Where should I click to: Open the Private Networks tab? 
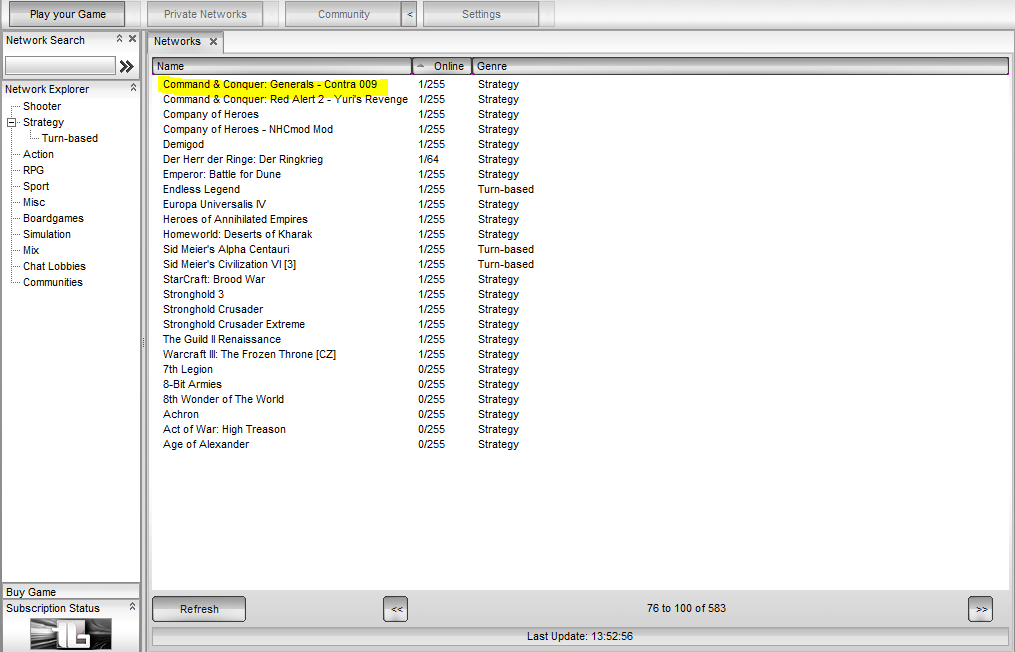(205, 14)
